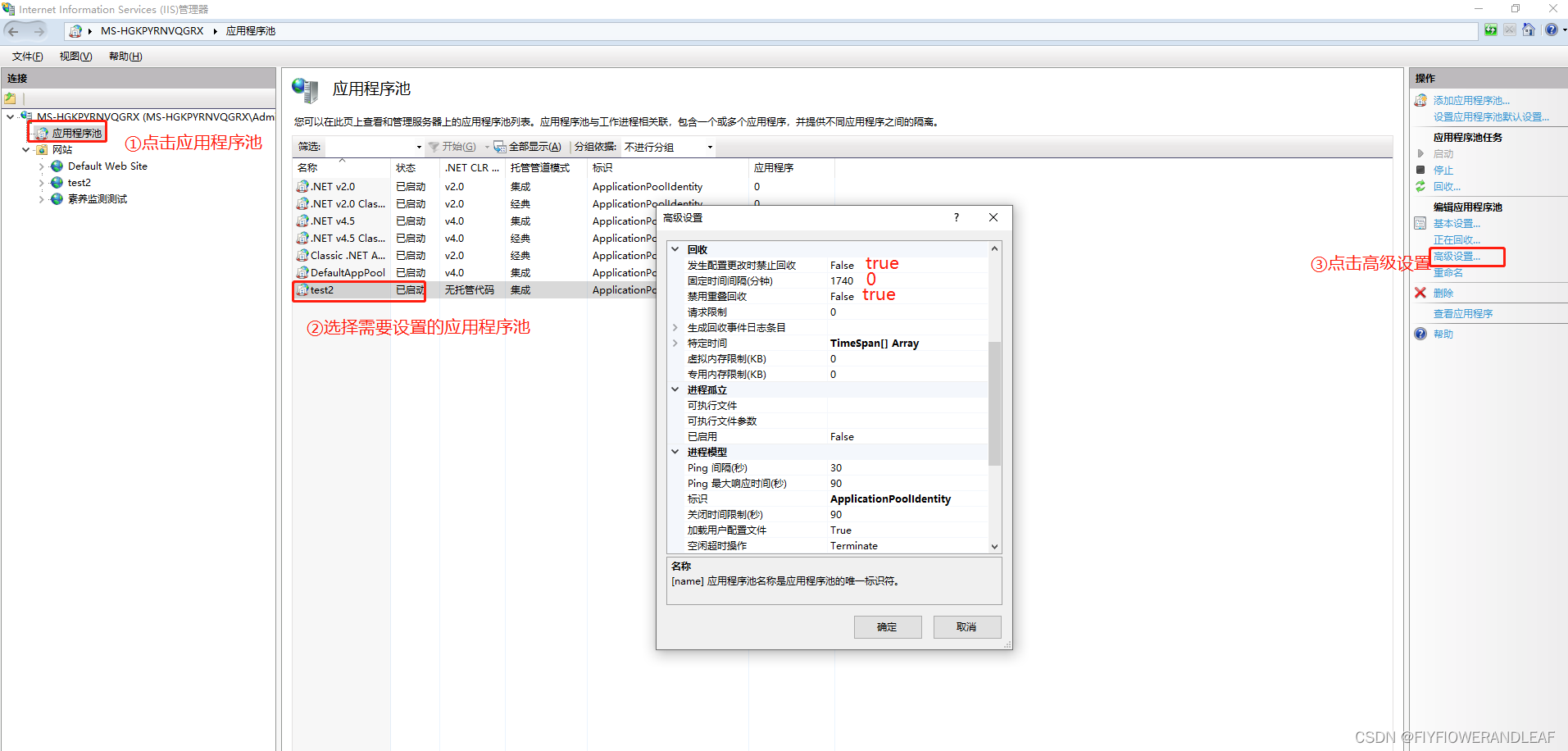Click the 发生配置更改时禁止回收 False value
This screenshot has height=751, width=1568.
coord(842,266)
